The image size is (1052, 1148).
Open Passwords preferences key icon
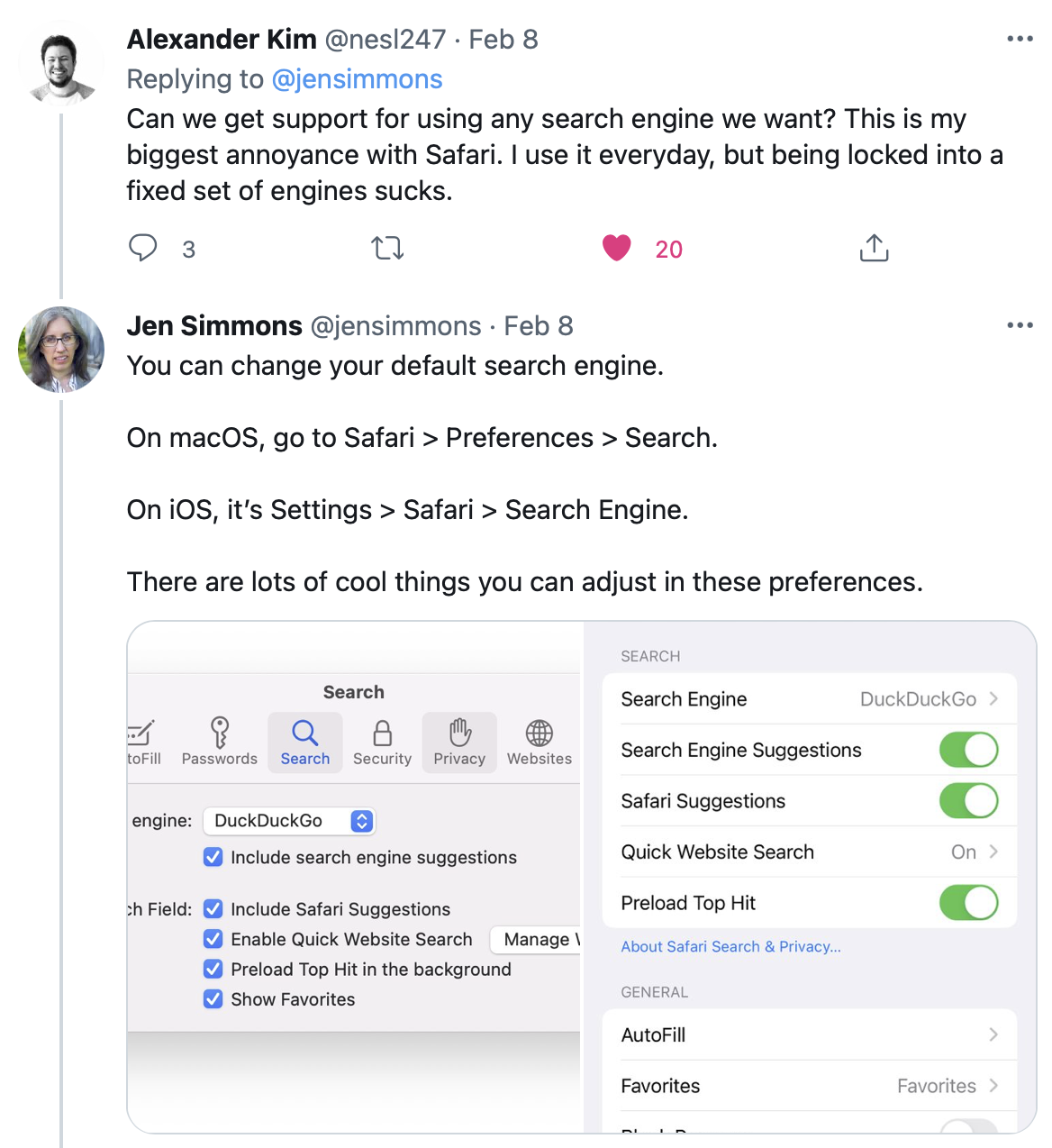pyautogui.click(x=220, y=732)
